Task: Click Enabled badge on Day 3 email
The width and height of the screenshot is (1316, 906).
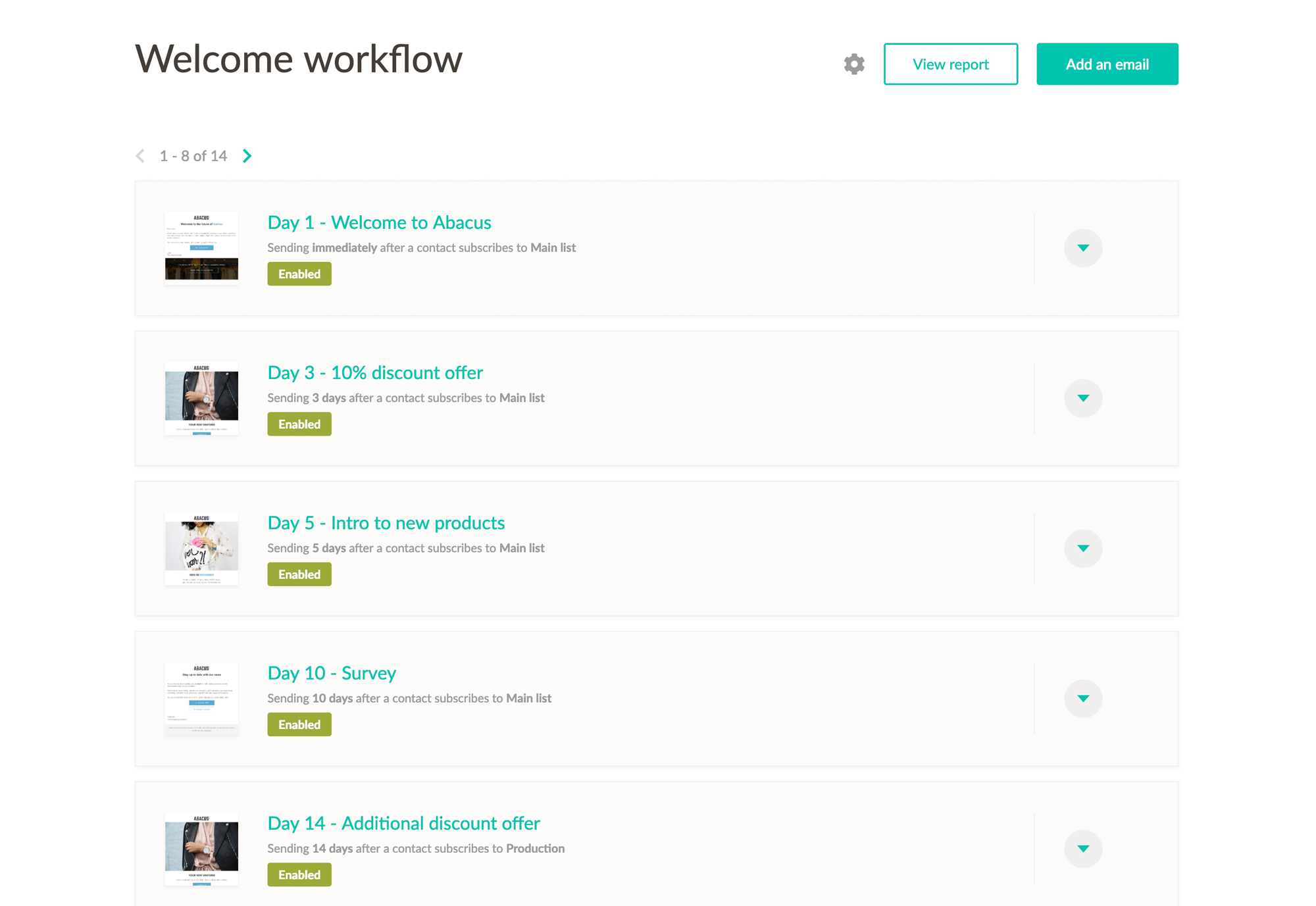Action: coord(299,424)
